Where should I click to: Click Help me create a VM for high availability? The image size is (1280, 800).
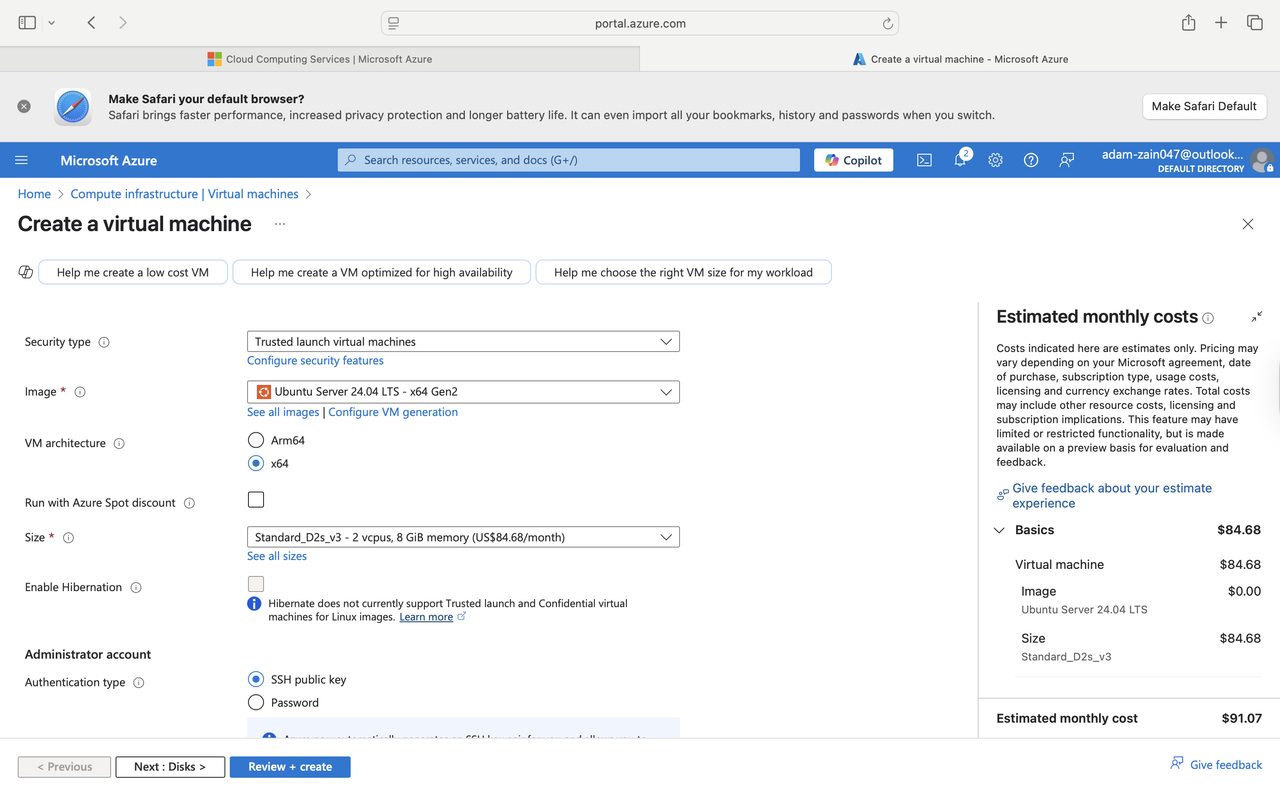point(381,272)
